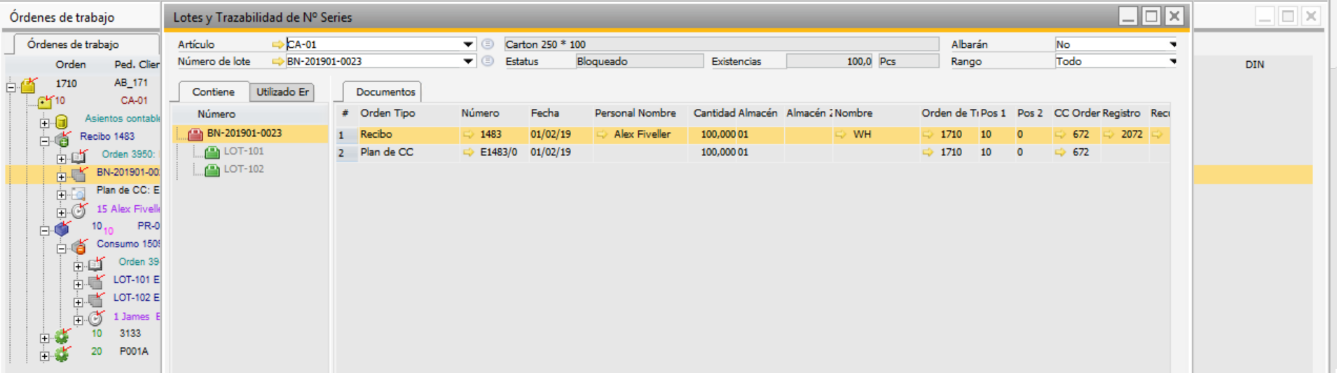Select LOT-102 in Contiene tree
Viewport: 1339px width, 373px height.
point(244,170)
